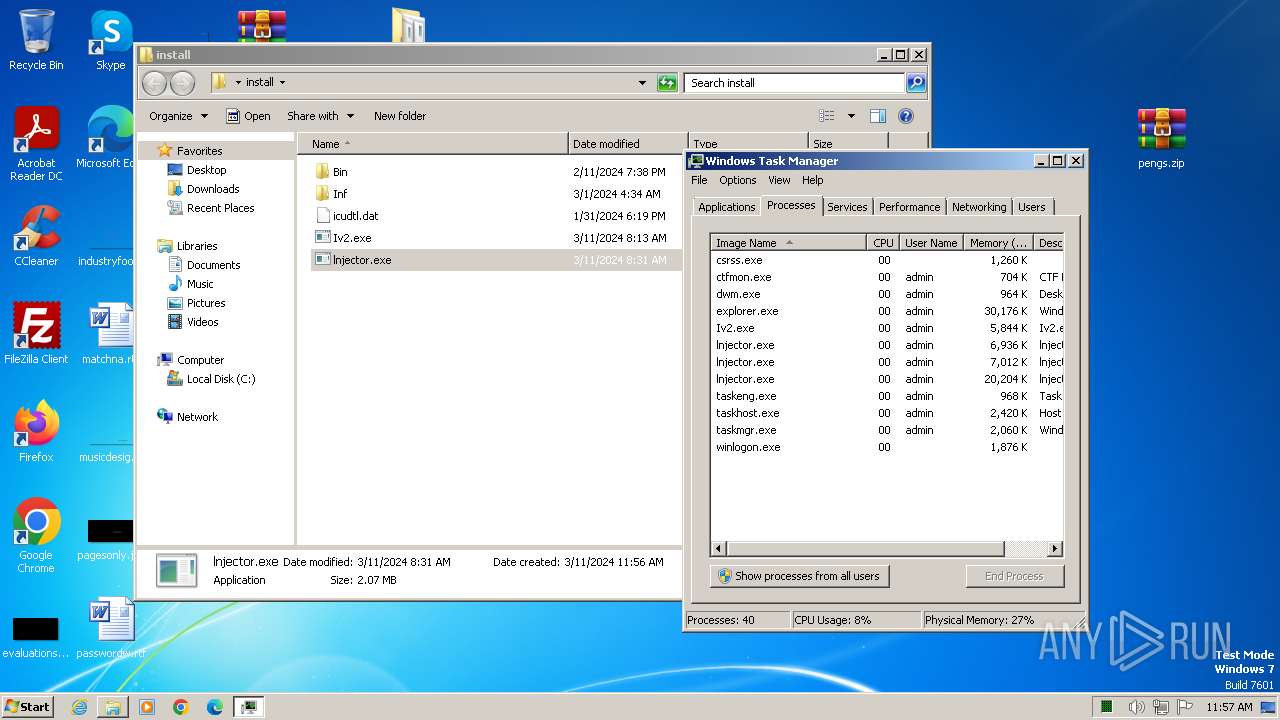Sort files by Date modified column
Image resolution: width=1280 pixels, height=720 pixels.
(627, 144)
